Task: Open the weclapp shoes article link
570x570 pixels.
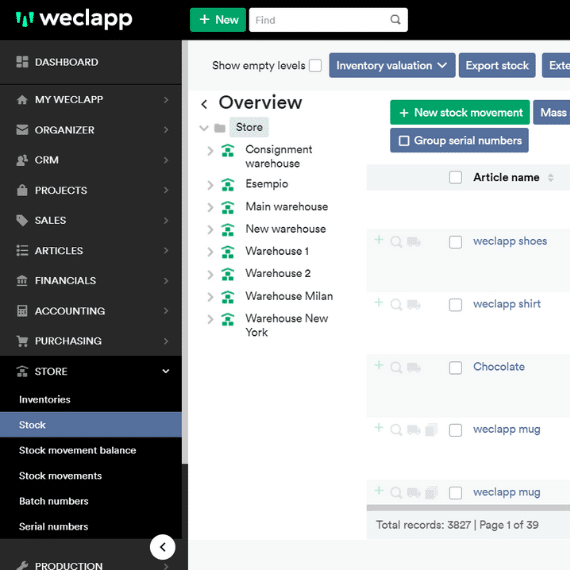Action: click(510, 241)
